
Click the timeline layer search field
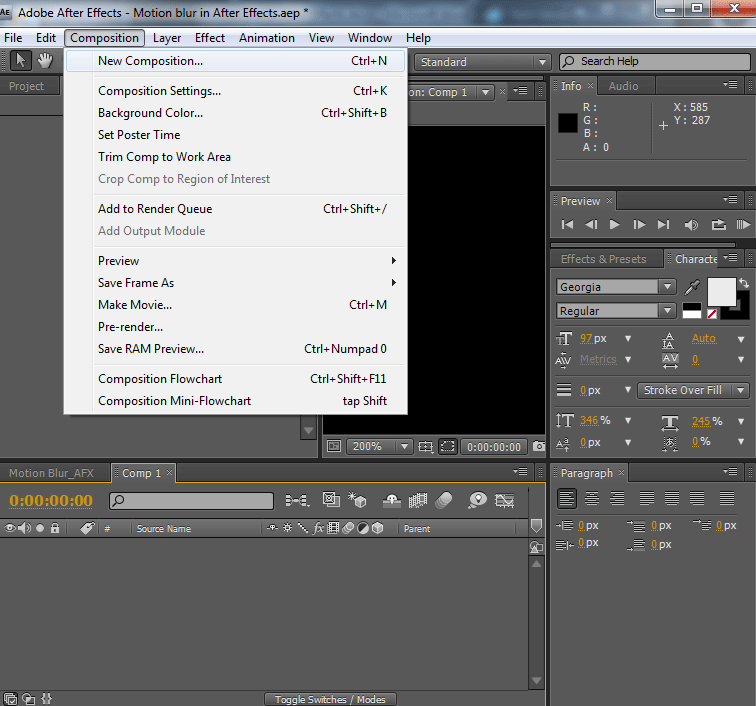point(191,501)
